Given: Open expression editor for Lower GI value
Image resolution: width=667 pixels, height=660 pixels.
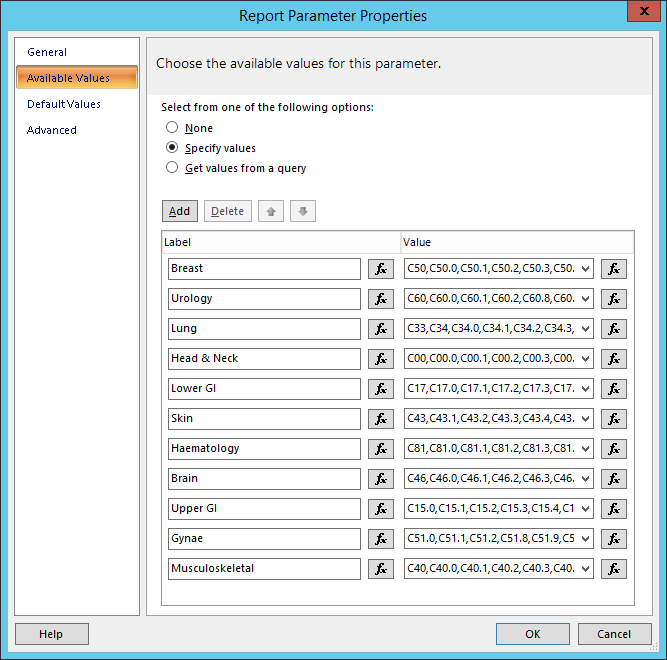Looking at the screenshot, I should [x=613, y=389].
